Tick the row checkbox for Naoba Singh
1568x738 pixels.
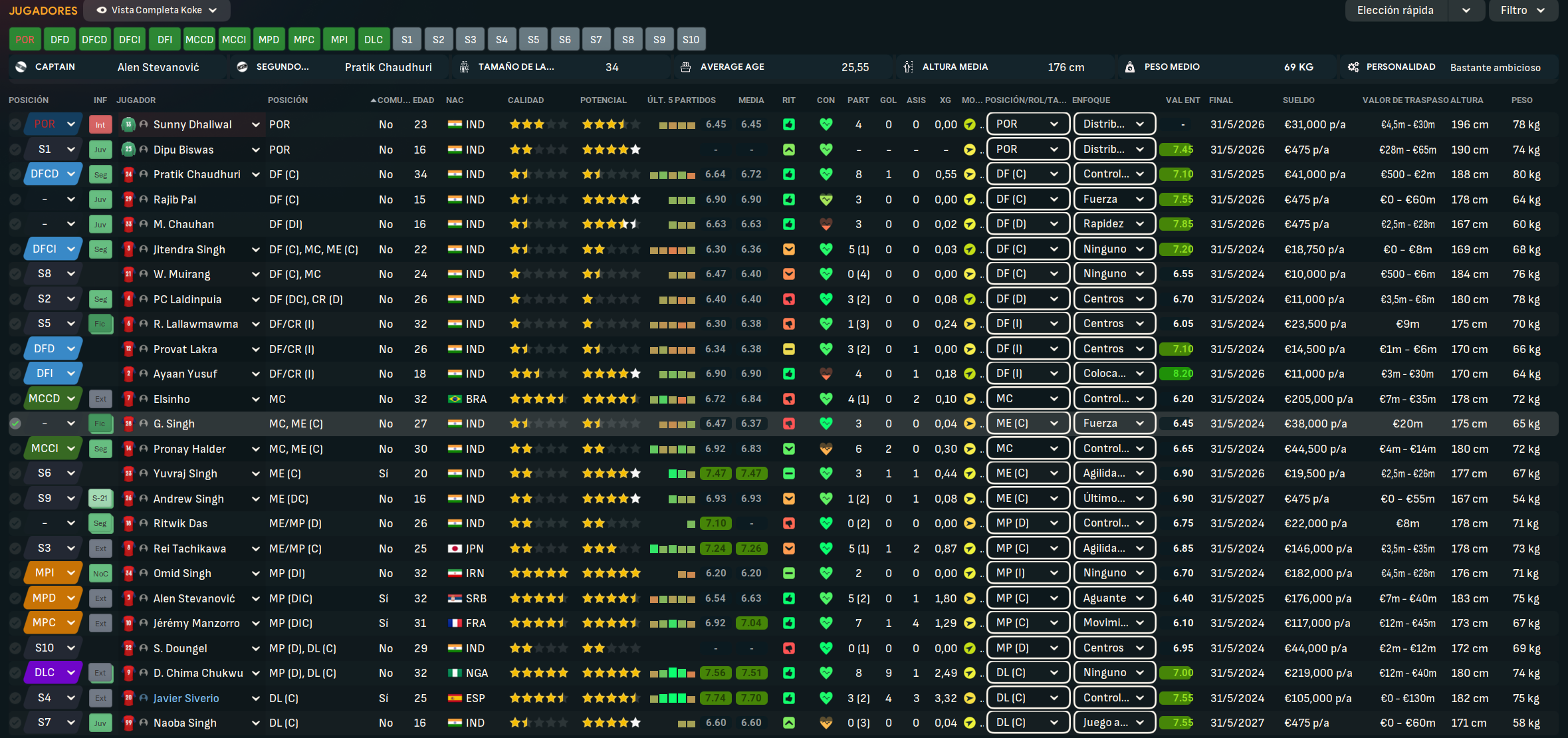pyautogui.click(x=15, y=723)
